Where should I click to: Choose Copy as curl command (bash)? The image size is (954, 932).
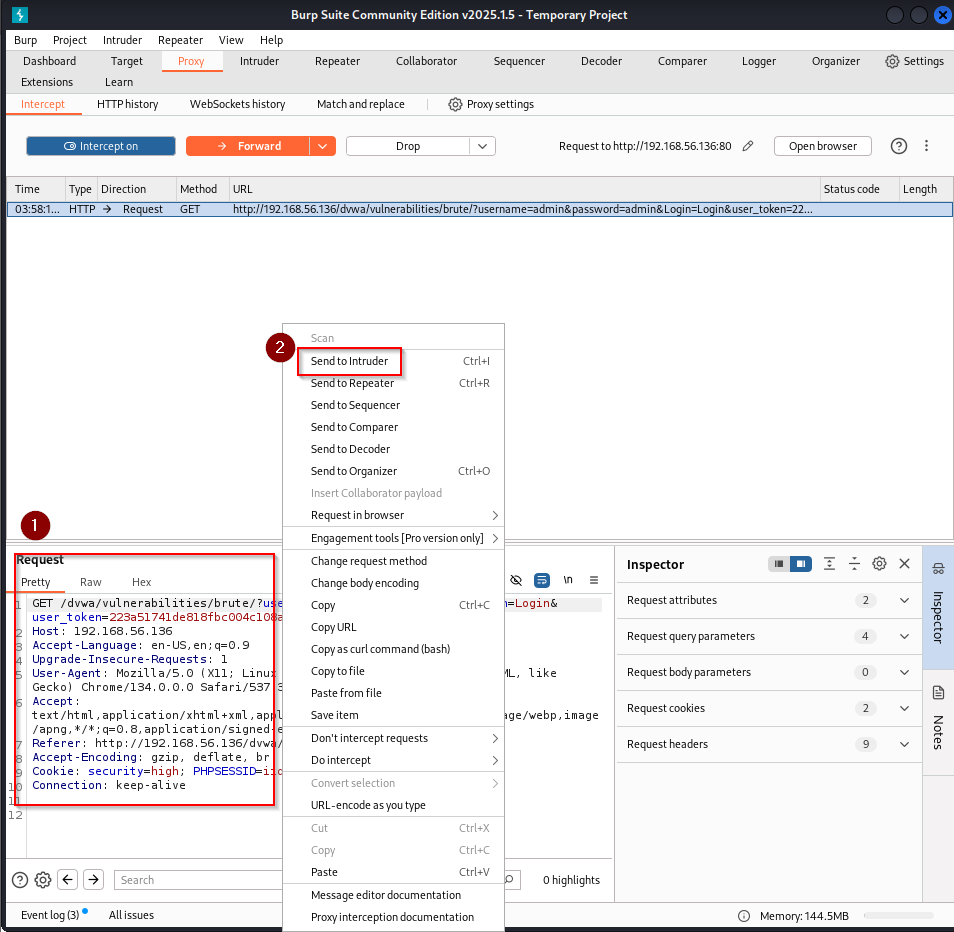pos(394,649)
